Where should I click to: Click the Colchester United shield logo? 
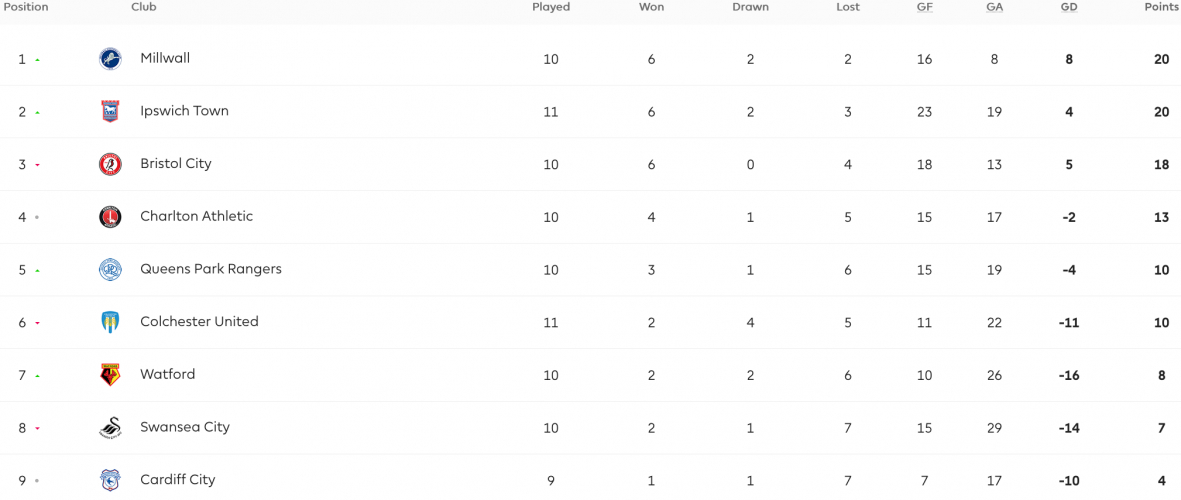[x=111, y=322]
